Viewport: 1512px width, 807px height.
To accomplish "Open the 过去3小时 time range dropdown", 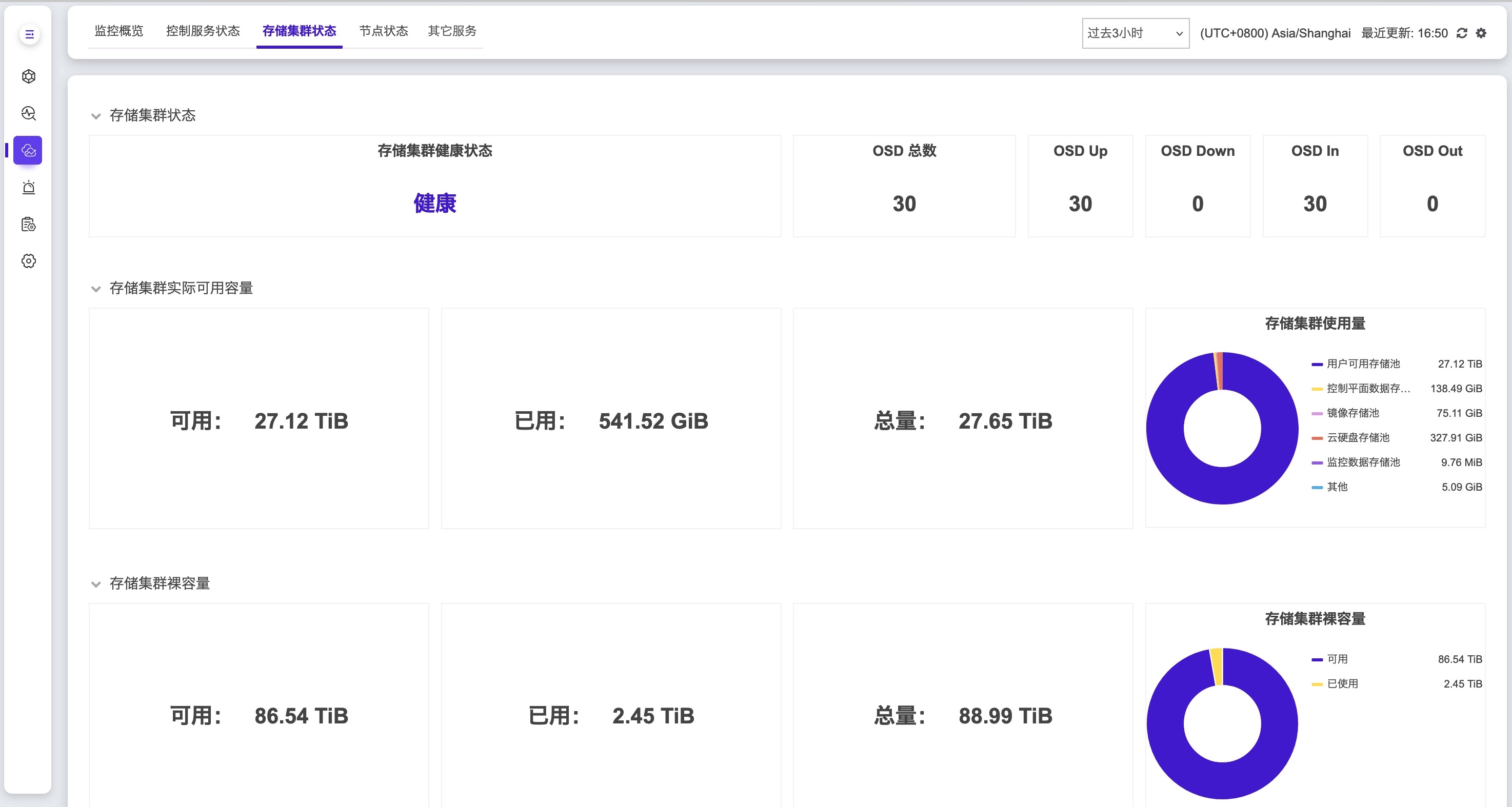I will 1135,33.
